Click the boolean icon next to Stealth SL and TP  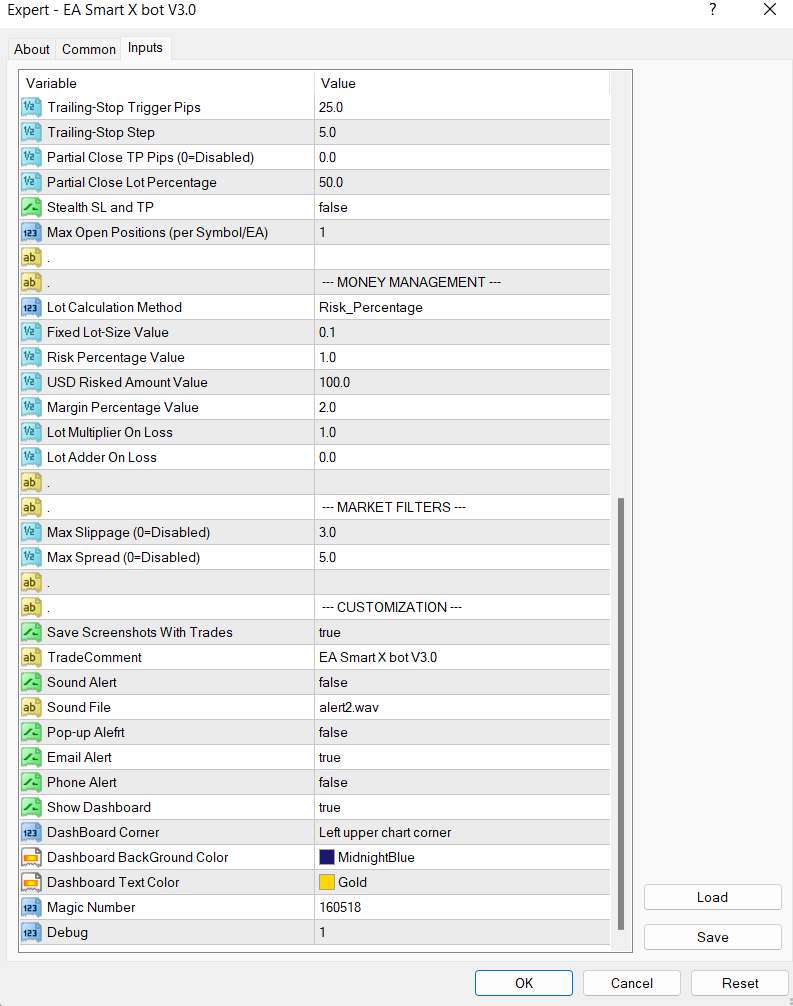point(31,207)
